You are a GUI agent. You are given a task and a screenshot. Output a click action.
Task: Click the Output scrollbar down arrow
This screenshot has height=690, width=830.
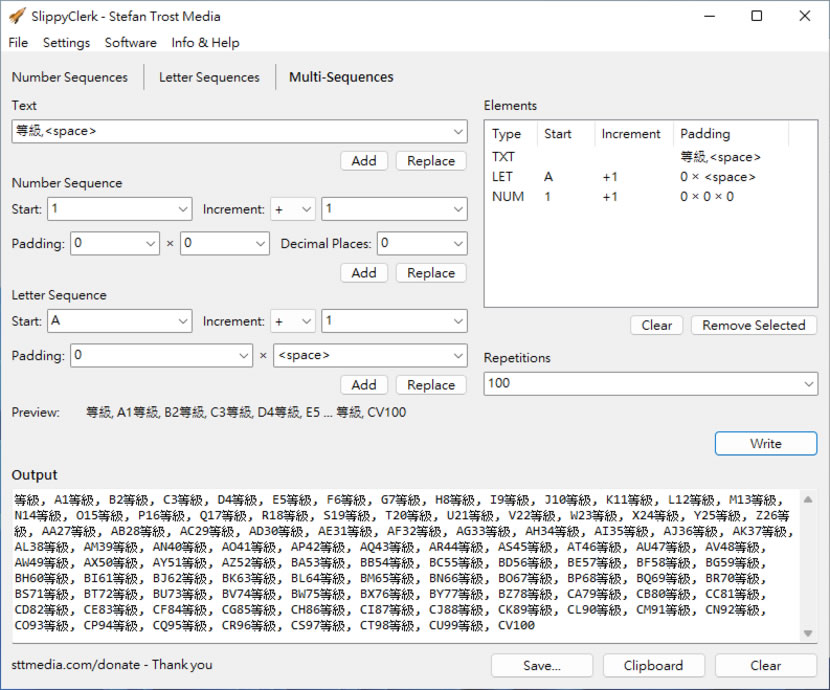pos(808,633)
